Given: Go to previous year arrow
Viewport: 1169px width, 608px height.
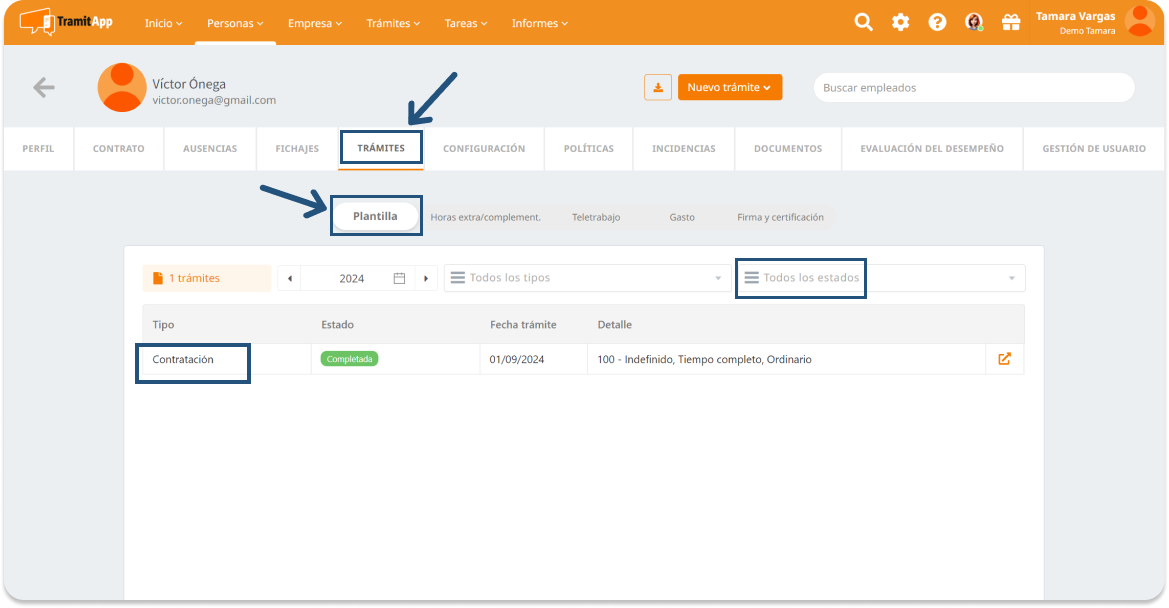Looking at the screenshot, I should pos(290,278).
